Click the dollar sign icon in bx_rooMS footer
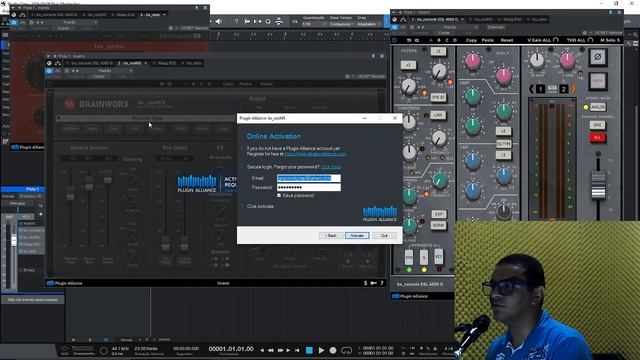 [365, 283]
